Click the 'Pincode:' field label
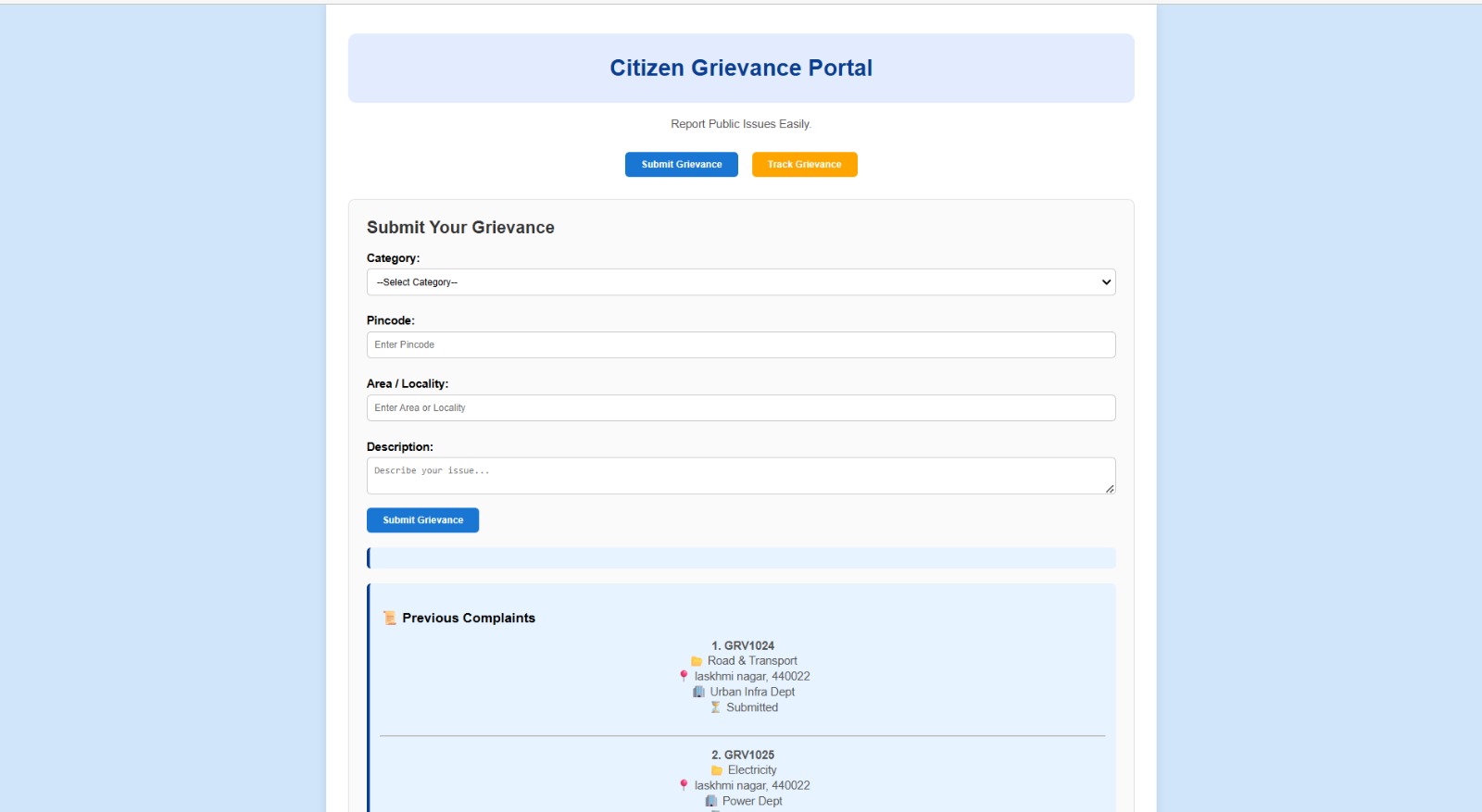1482x812 pixels. [391, 320]
